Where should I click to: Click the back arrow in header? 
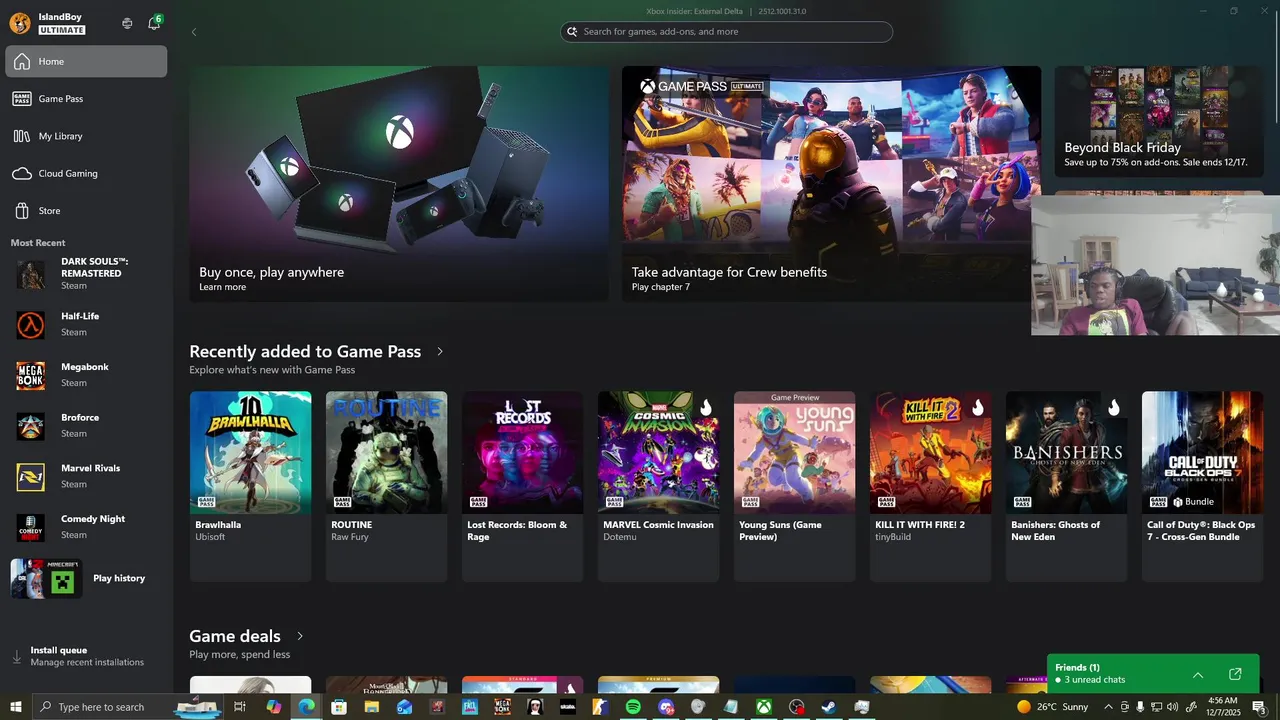point(194,32)
